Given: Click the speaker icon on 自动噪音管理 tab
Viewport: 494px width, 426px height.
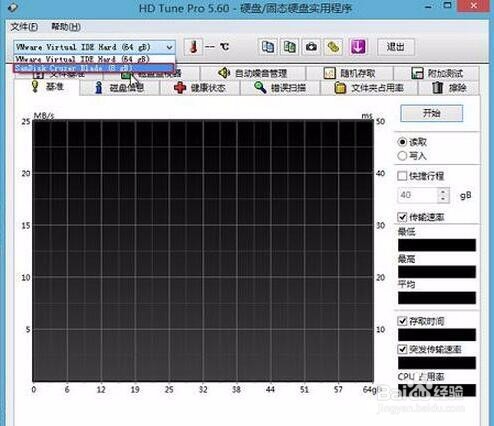Looking at the screenshot, I should point(224,73).
